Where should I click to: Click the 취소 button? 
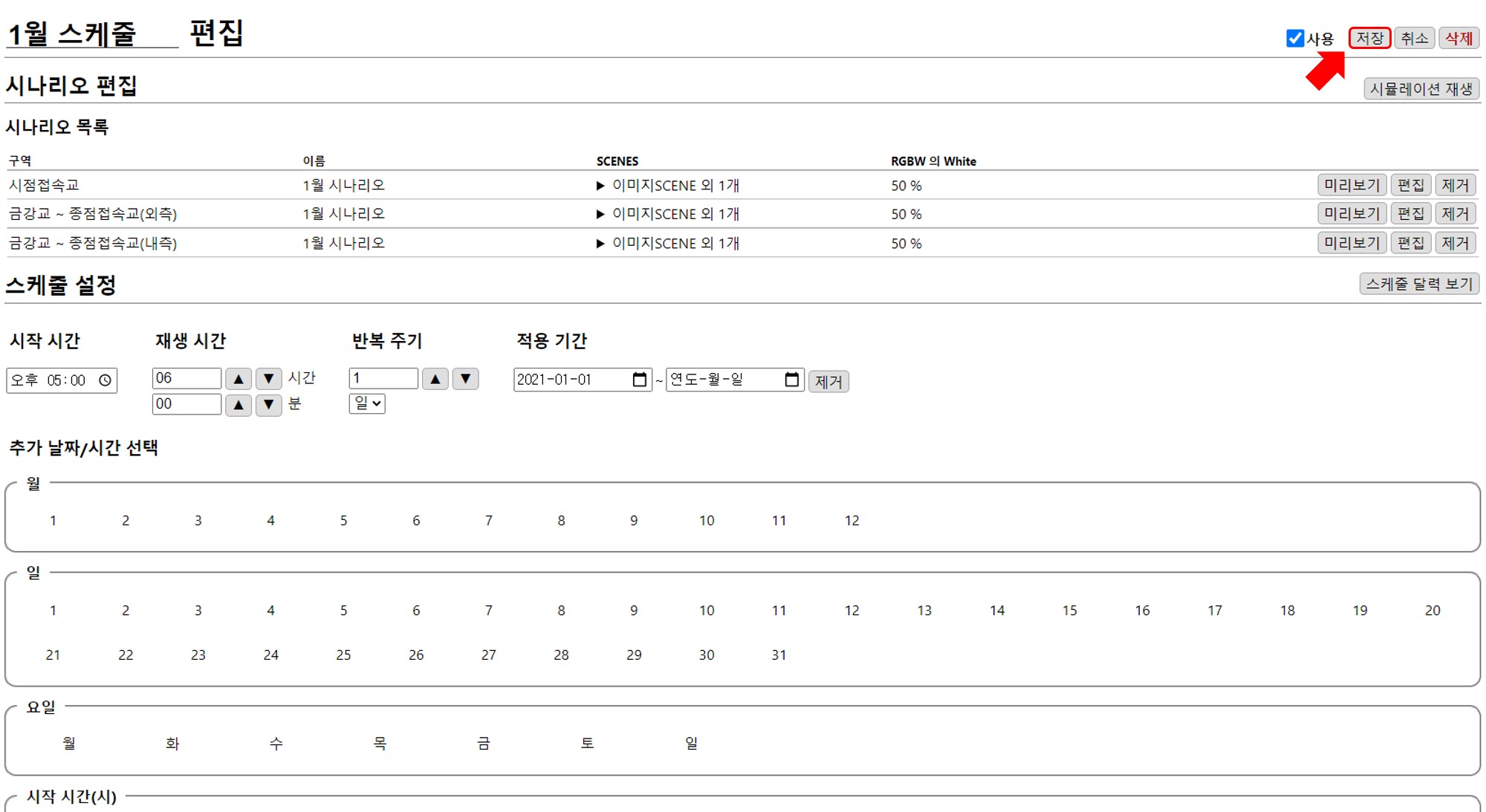tap(1415, 38)
